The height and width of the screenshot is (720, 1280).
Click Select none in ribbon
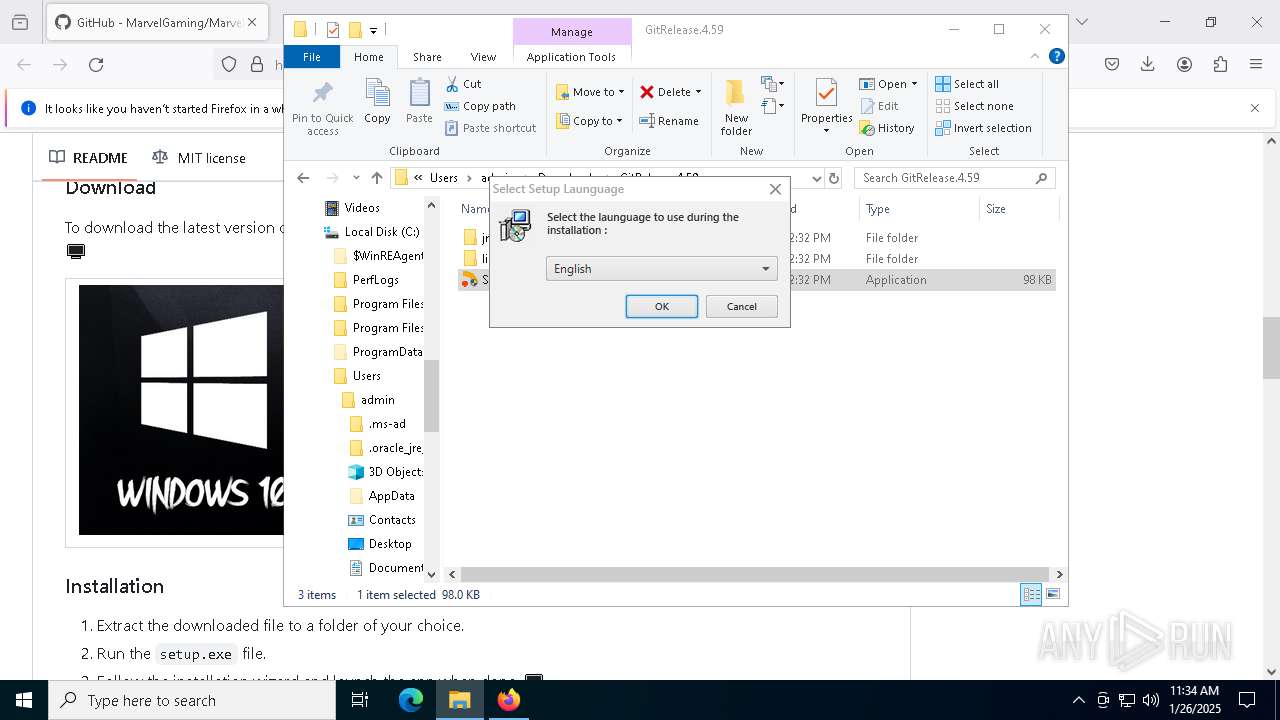(x=975, y=106)
